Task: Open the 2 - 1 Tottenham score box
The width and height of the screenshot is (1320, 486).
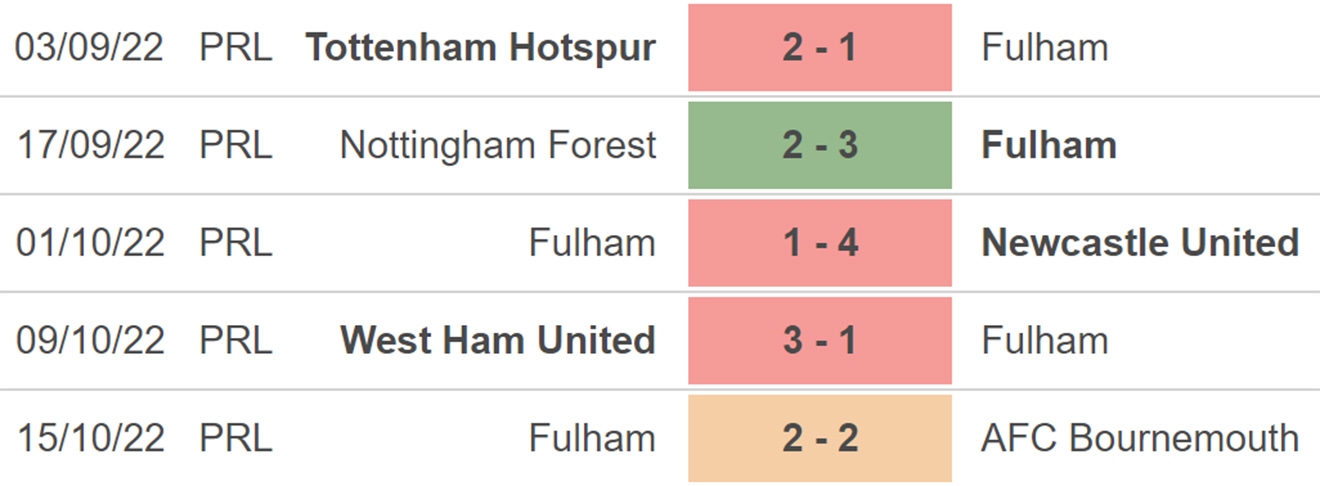Action: (x=820, y=48)
